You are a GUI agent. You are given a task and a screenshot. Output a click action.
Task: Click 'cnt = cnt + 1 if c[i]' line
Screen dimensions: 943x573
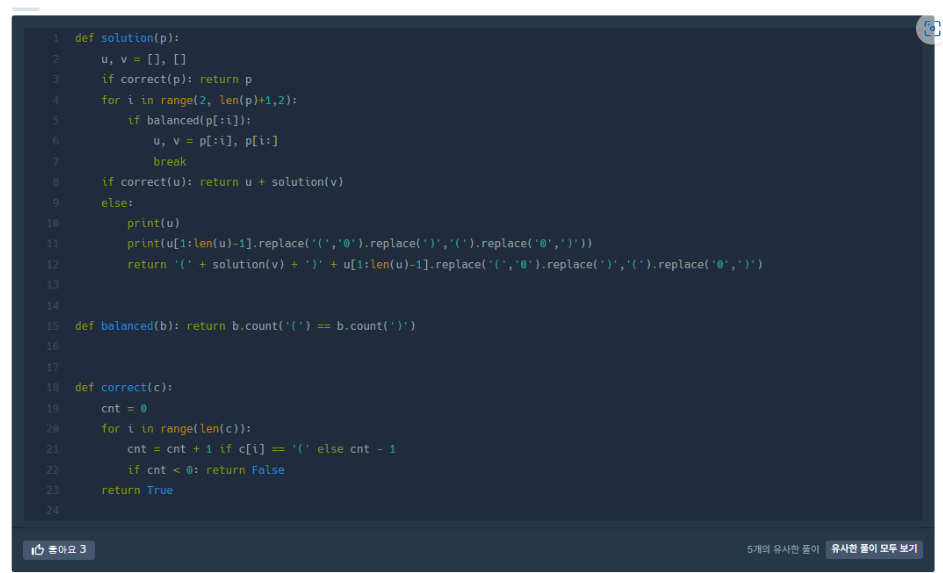(x=261, y=449)
